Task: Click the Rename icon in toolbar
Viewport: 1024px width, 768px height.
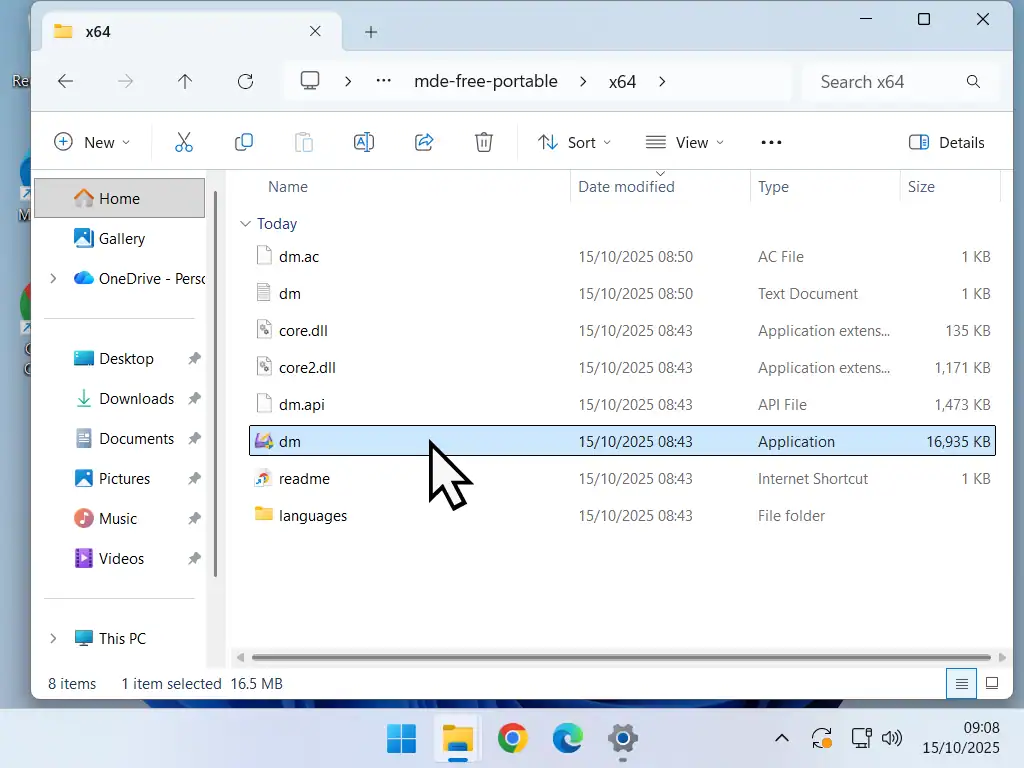Action: (364, 142)
